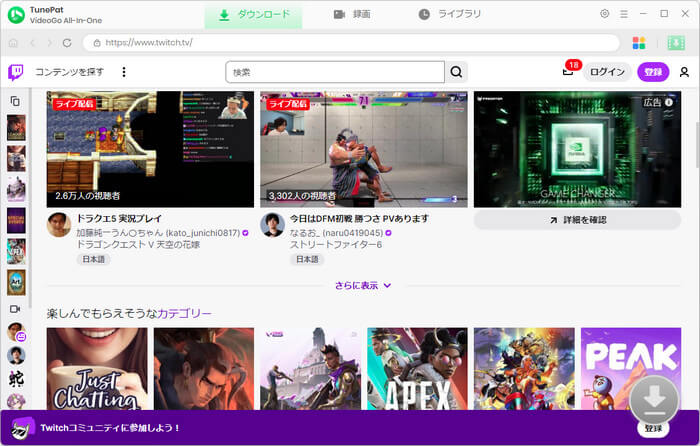
Task: Click the URL address bar
Action: [x=351, y=43]
